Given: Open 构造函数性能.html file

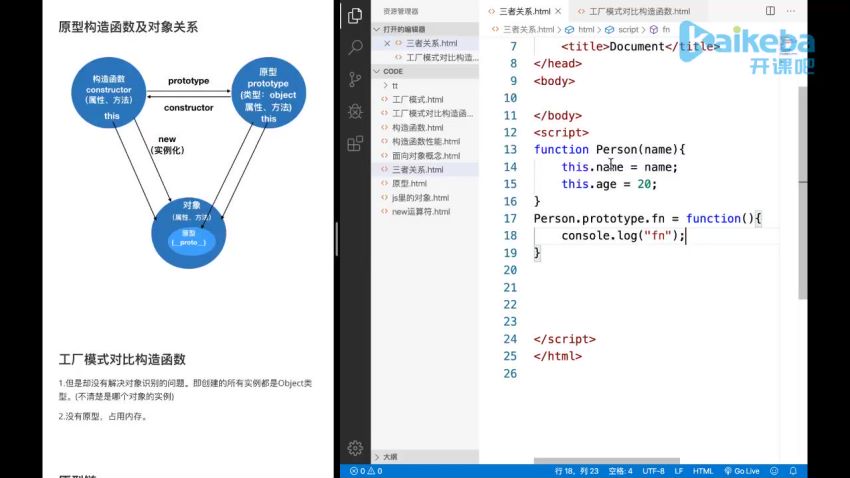Looking at the screenshot, I should 425,141.
